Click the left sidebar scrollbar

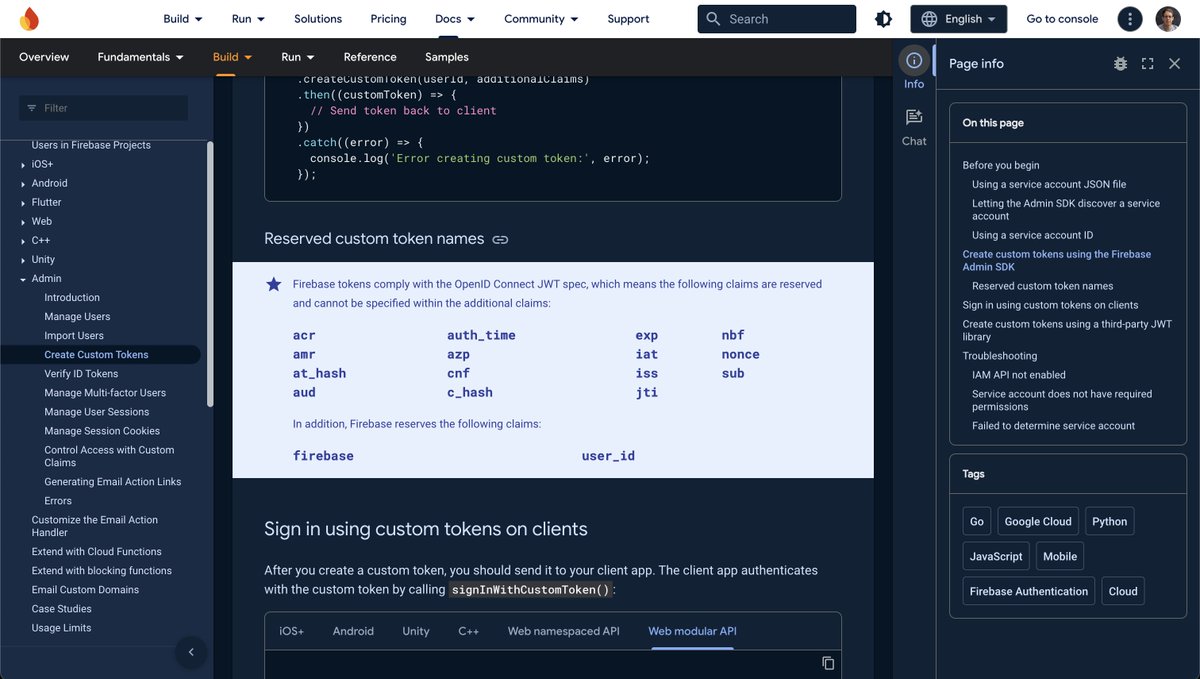coord(210,275)
